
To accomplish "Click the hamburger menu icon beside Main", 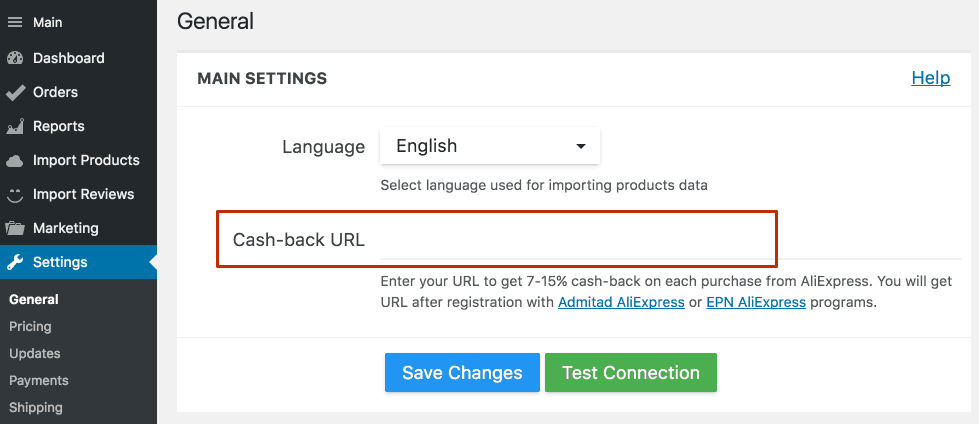I will click(14, 22).
